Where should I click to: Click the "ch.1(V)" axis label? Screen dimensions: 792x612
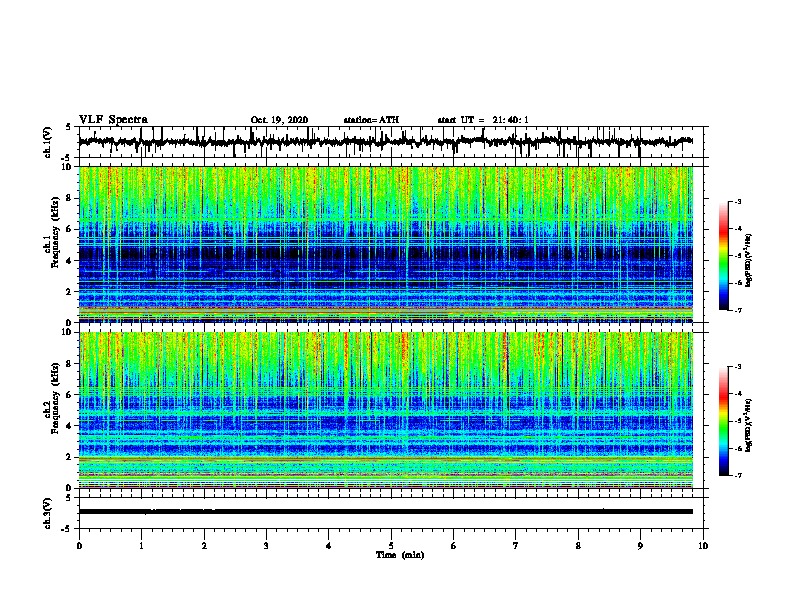pos(48,142)
